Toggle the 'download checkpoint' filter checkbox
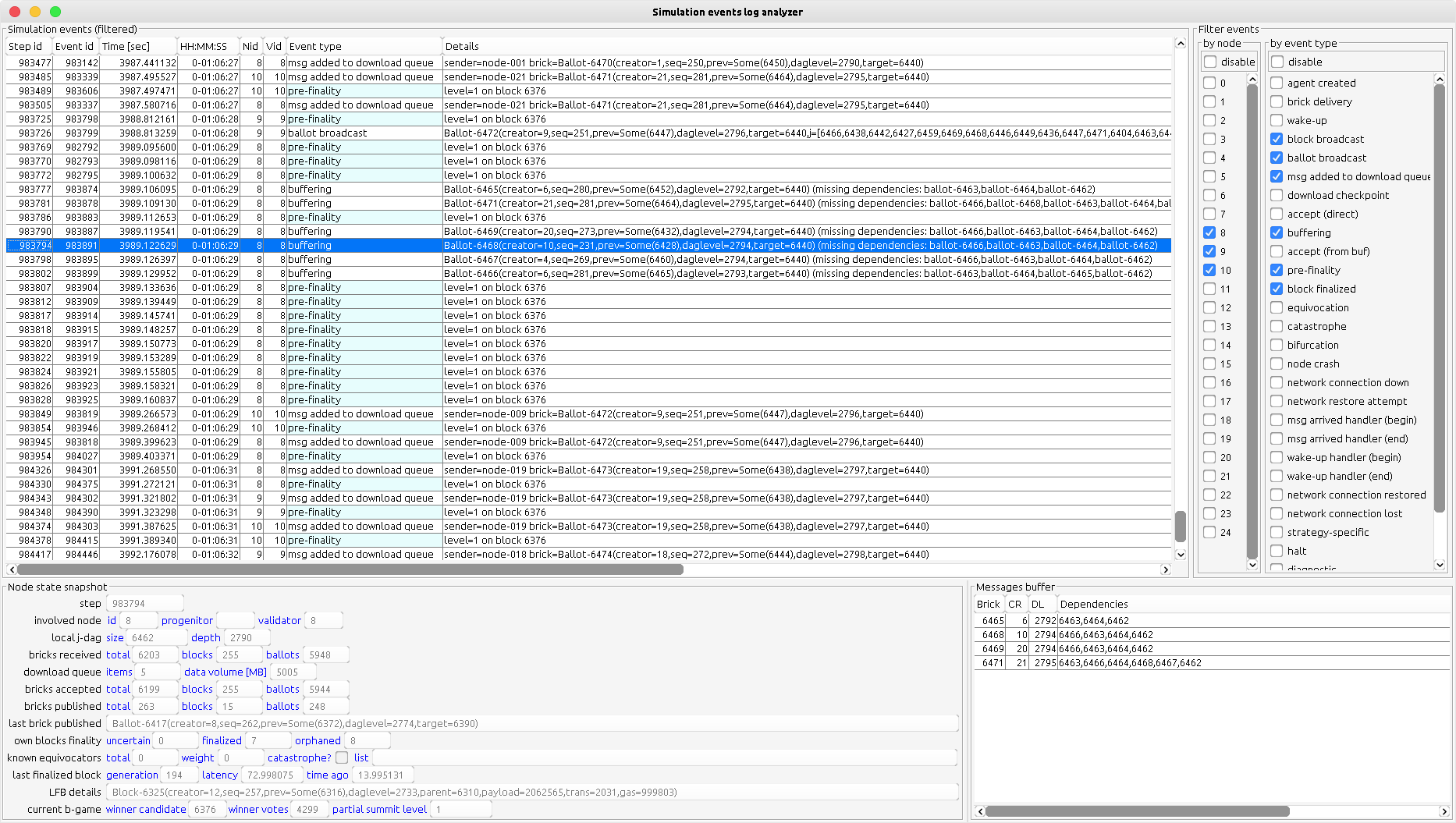1456x823 pixels. pyautogui.click(x=1277, y=195)
